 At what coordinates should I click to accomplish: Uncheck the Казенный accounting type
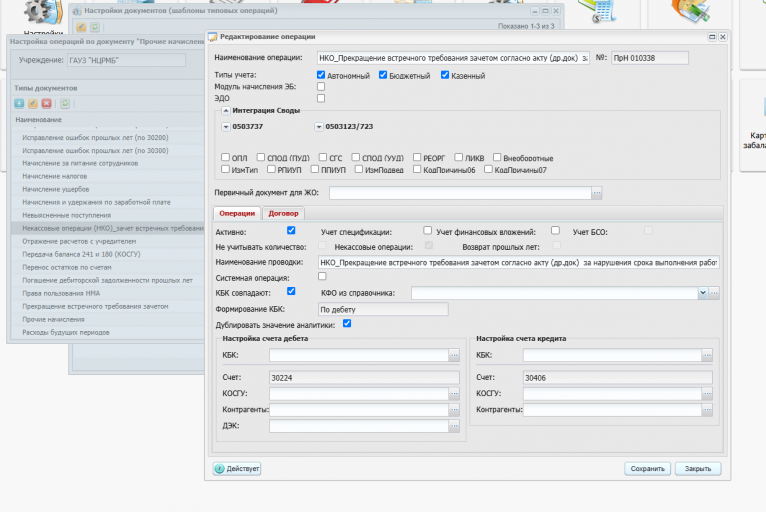coord(445,75)
